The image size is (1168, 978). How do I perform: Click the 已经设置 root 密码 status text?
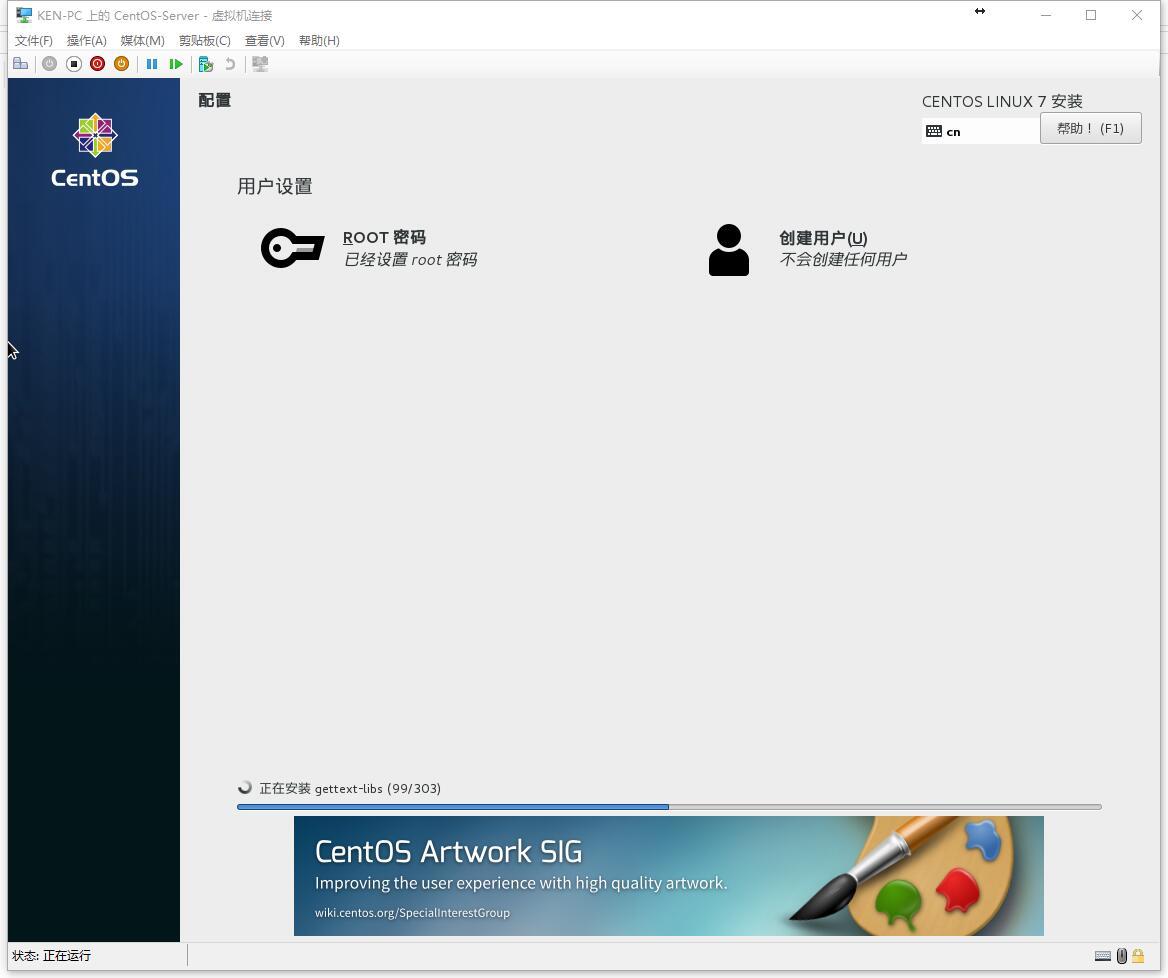click(x=410, y=259)
